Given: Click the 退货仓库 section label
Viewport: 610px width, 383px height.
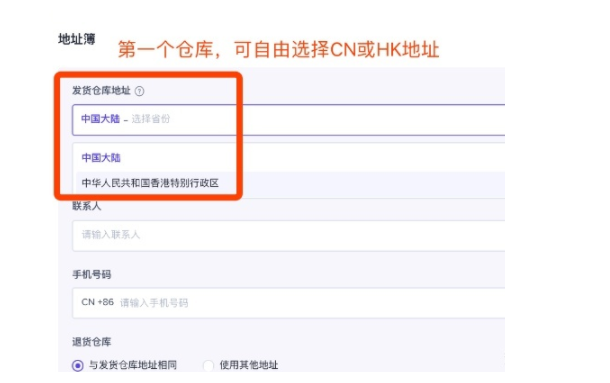Looking at the screenshot, I should [x=92, y=342].
